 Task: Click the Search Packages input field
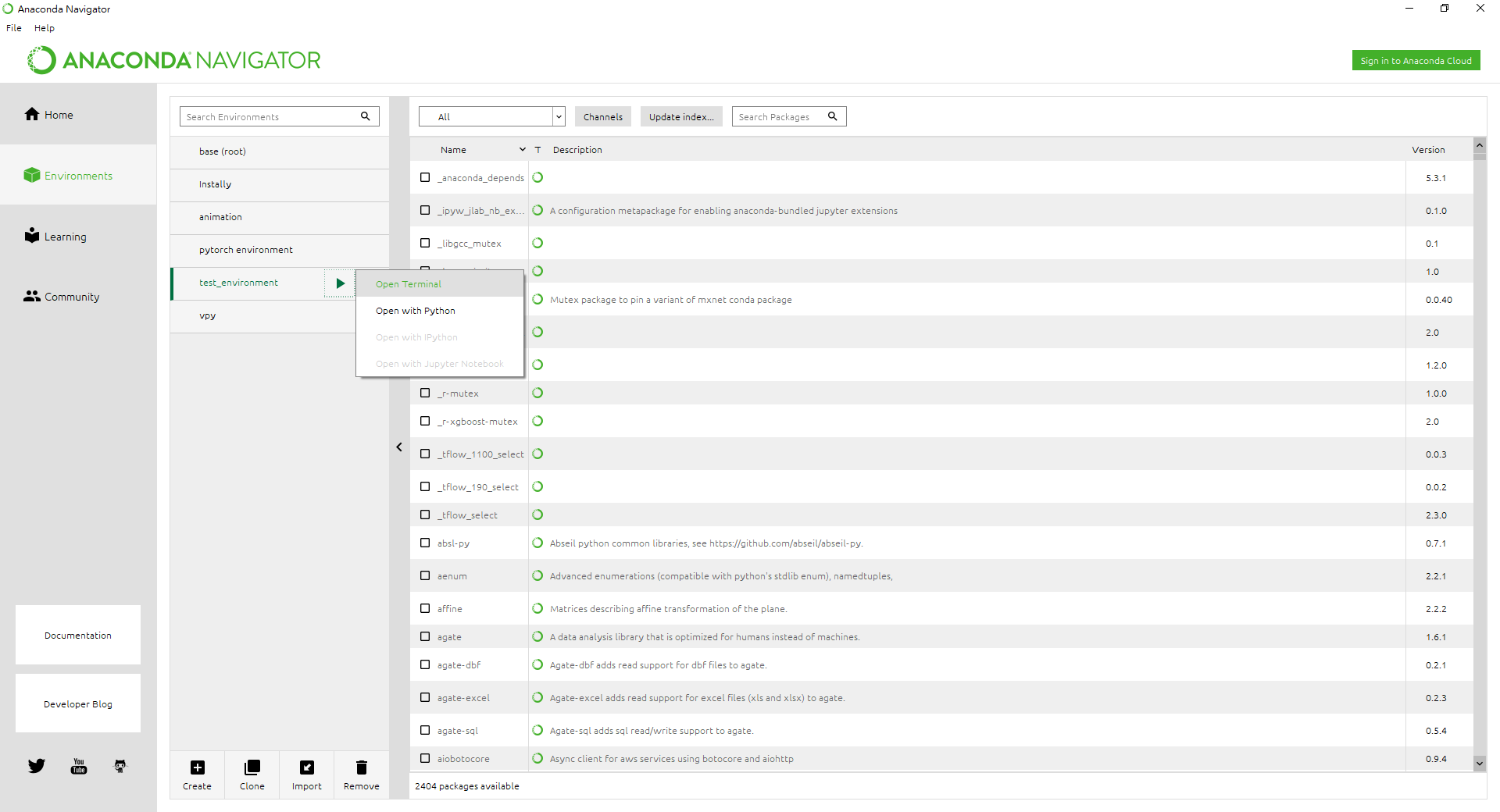pyautogui.click(x=777, y=117)
